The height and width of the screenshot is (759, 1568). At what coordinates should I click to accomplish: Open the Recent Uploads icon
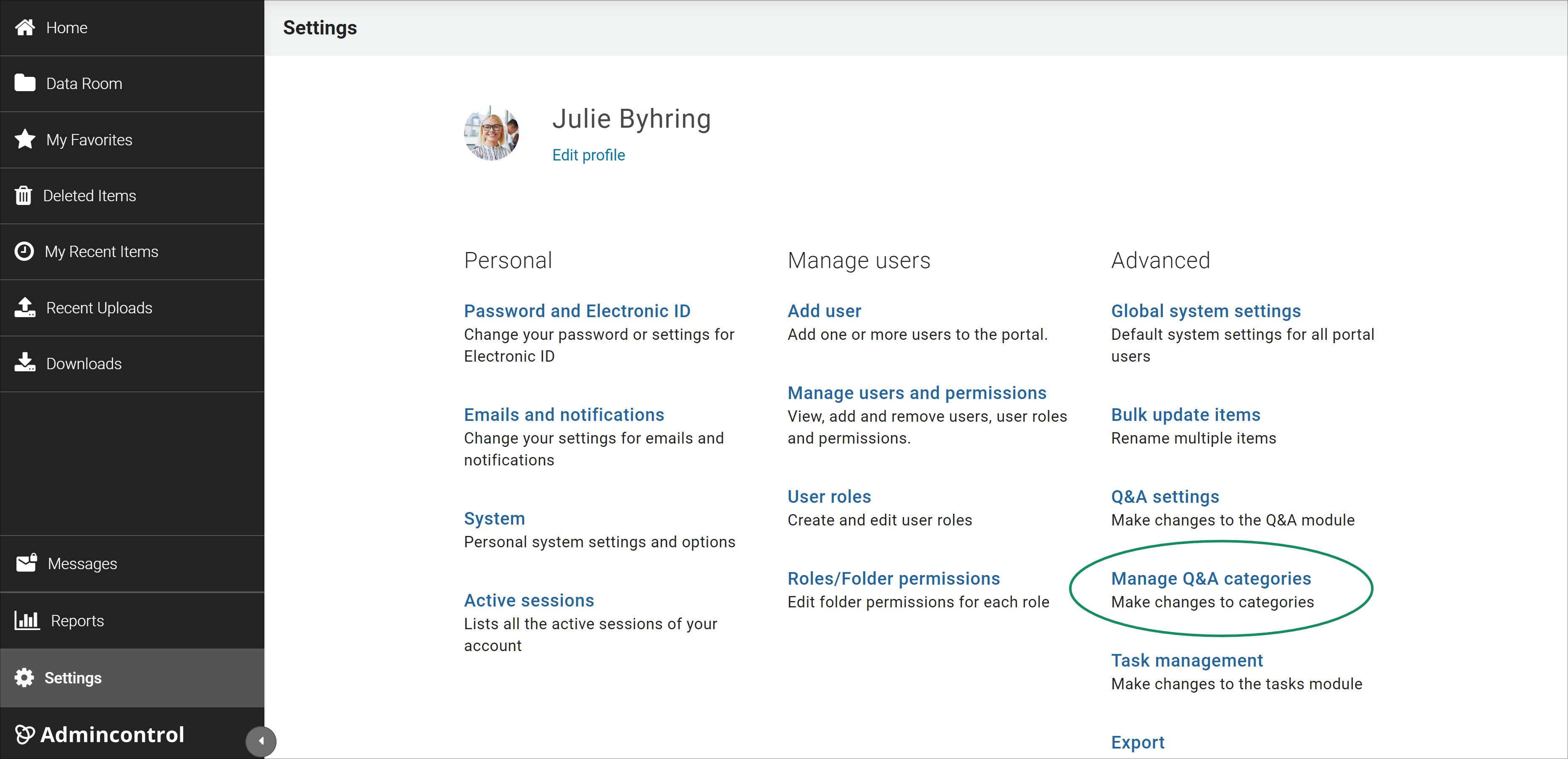coord(24,308)
